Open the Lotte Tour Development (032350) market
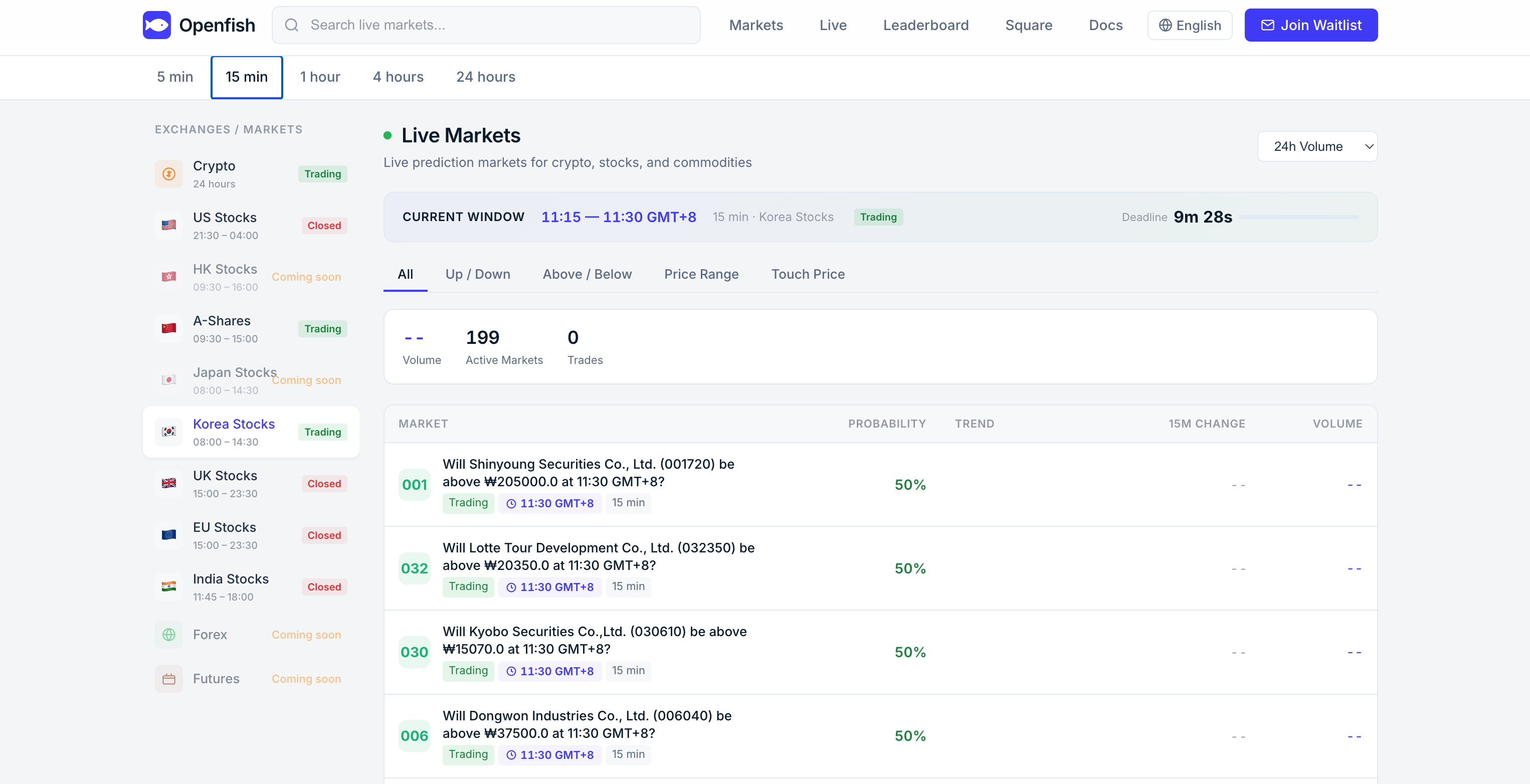The height and width of the screenshot is (784, 1530). (880, 568)
